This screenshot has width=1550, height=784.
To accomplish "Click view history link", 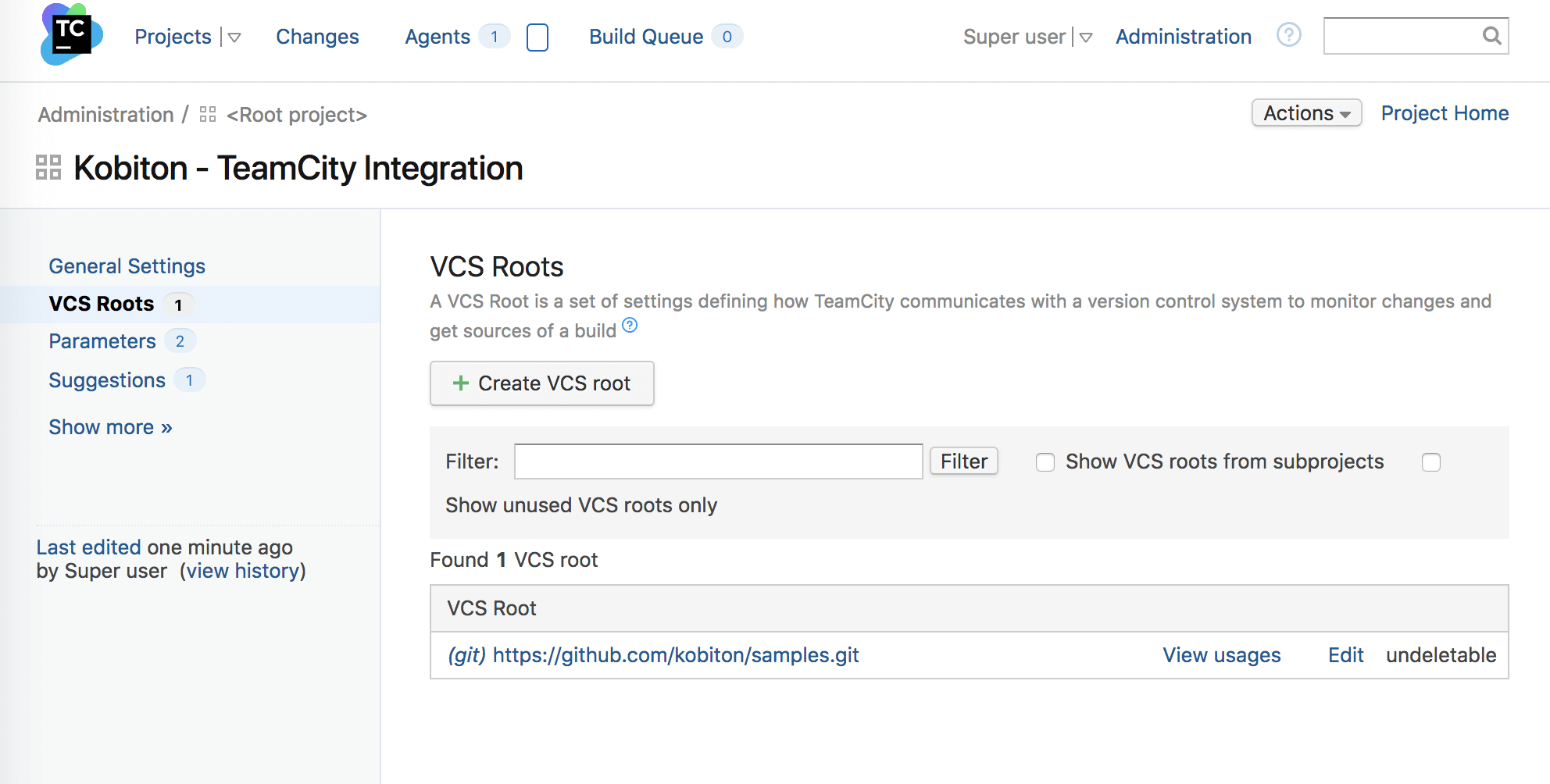I will click(x=243, y=571).
